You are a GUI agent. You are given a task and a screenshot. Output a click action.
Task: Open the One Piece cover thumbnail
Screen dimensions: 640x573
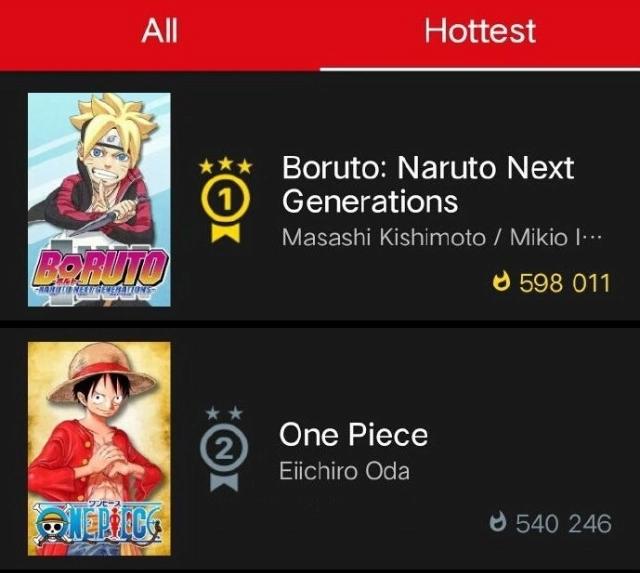tap(99, 447)
